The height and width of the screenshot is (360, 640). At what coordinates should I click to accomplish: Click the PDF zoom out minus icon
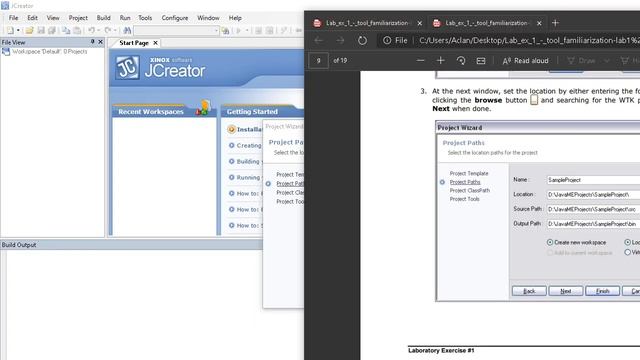point(420,61)
